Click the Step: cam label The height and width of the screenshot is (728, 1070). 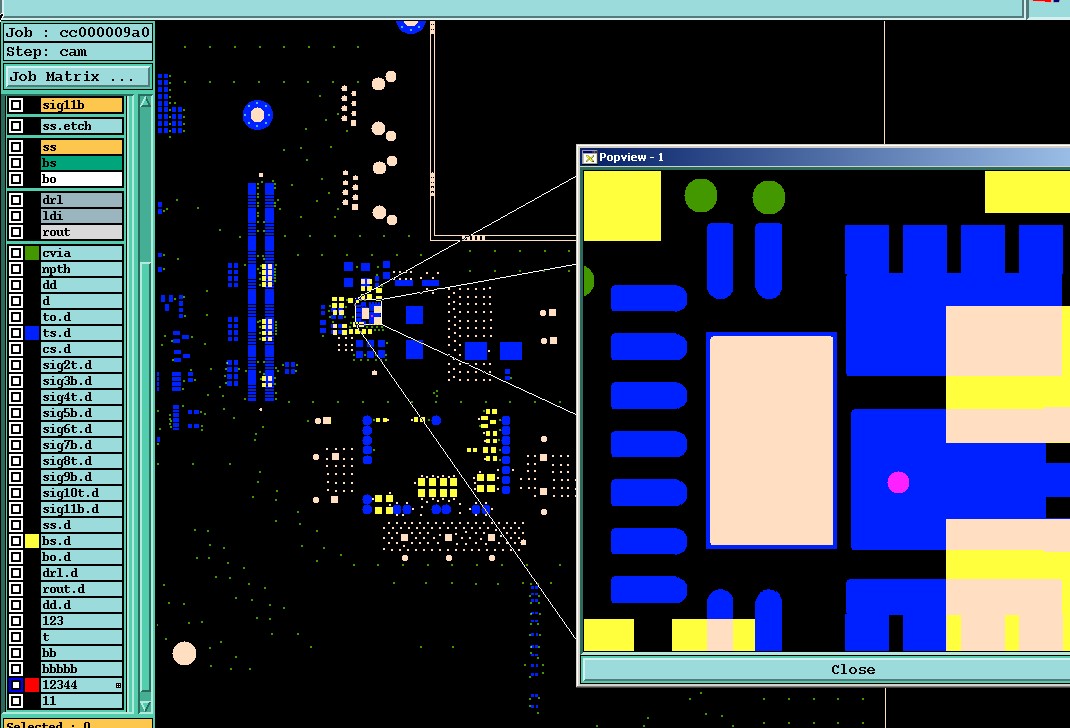click(78, 52)
